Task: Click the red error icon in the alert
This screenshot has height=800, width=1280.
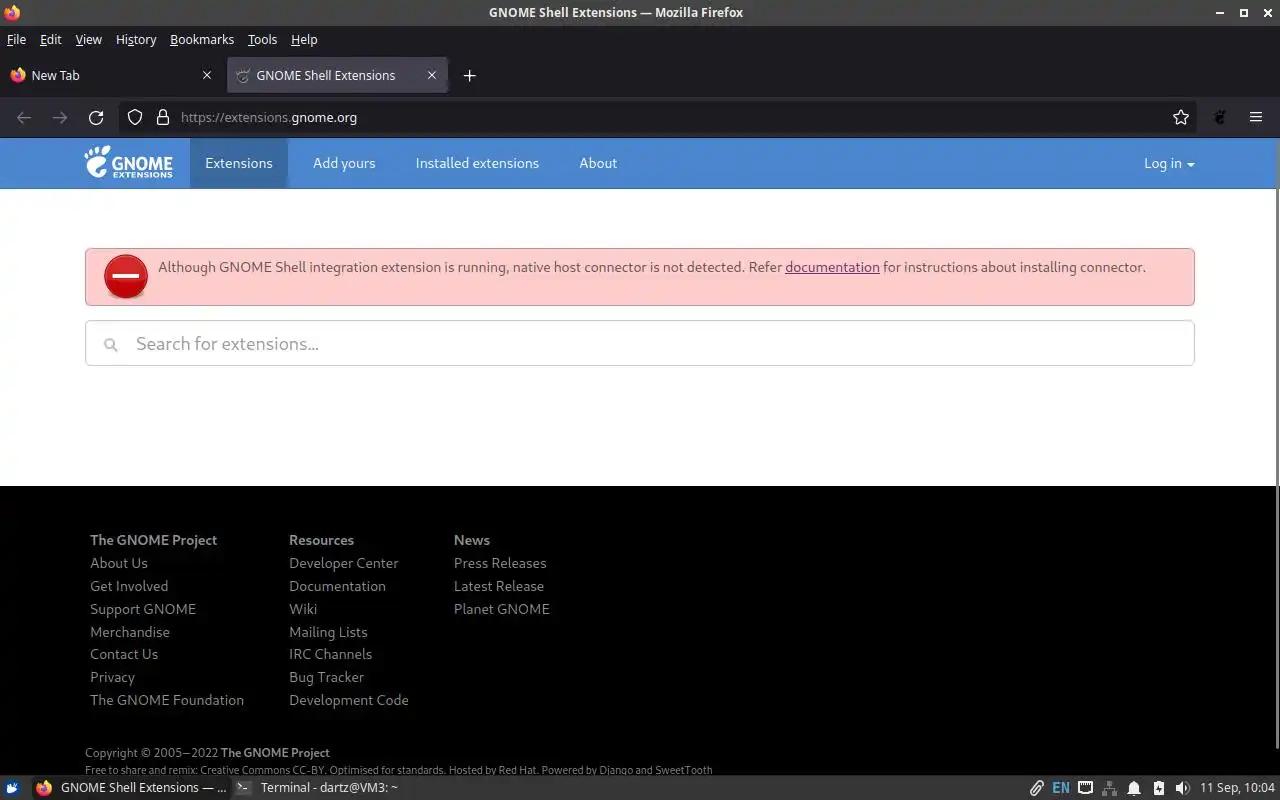Action: (126, 276)
